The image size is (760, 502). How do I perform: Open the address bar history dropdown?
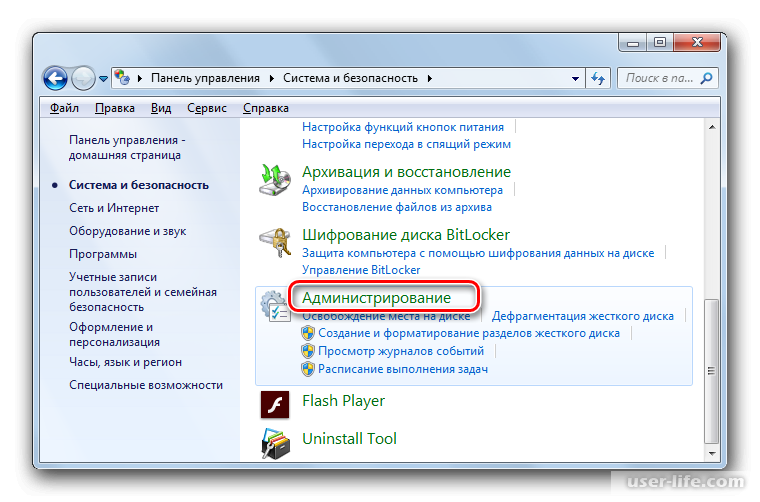[575, 78]
